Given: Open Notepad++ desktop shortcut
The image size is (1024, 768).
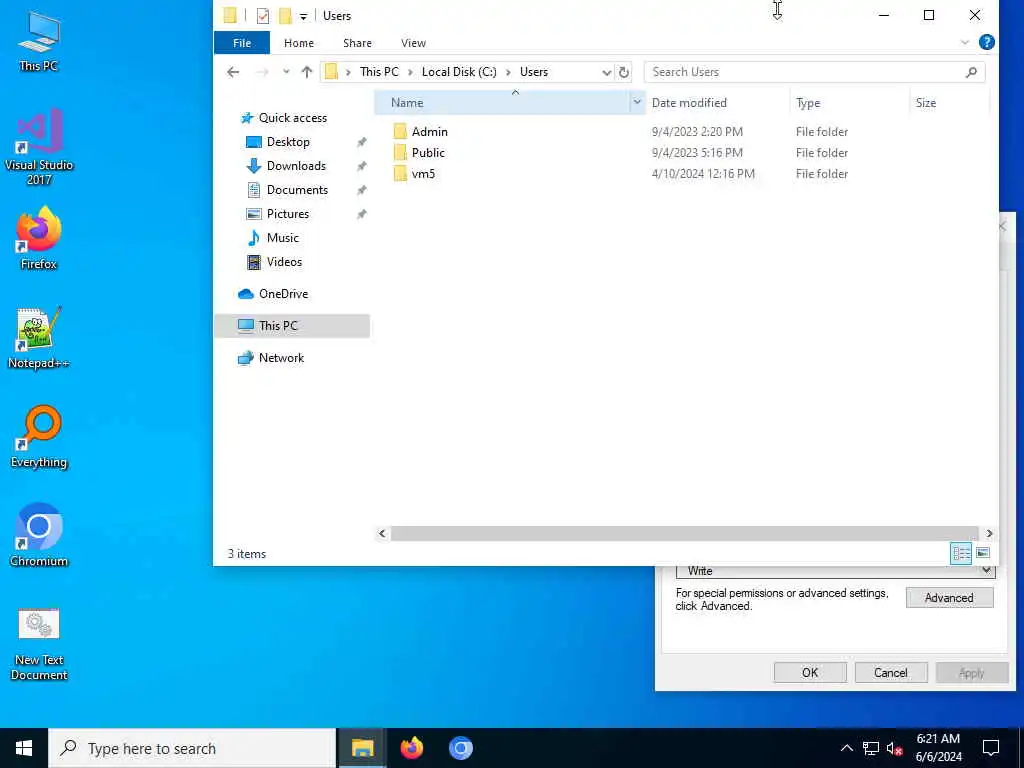Looking at the screenshot, I should (x=39, y=338).
